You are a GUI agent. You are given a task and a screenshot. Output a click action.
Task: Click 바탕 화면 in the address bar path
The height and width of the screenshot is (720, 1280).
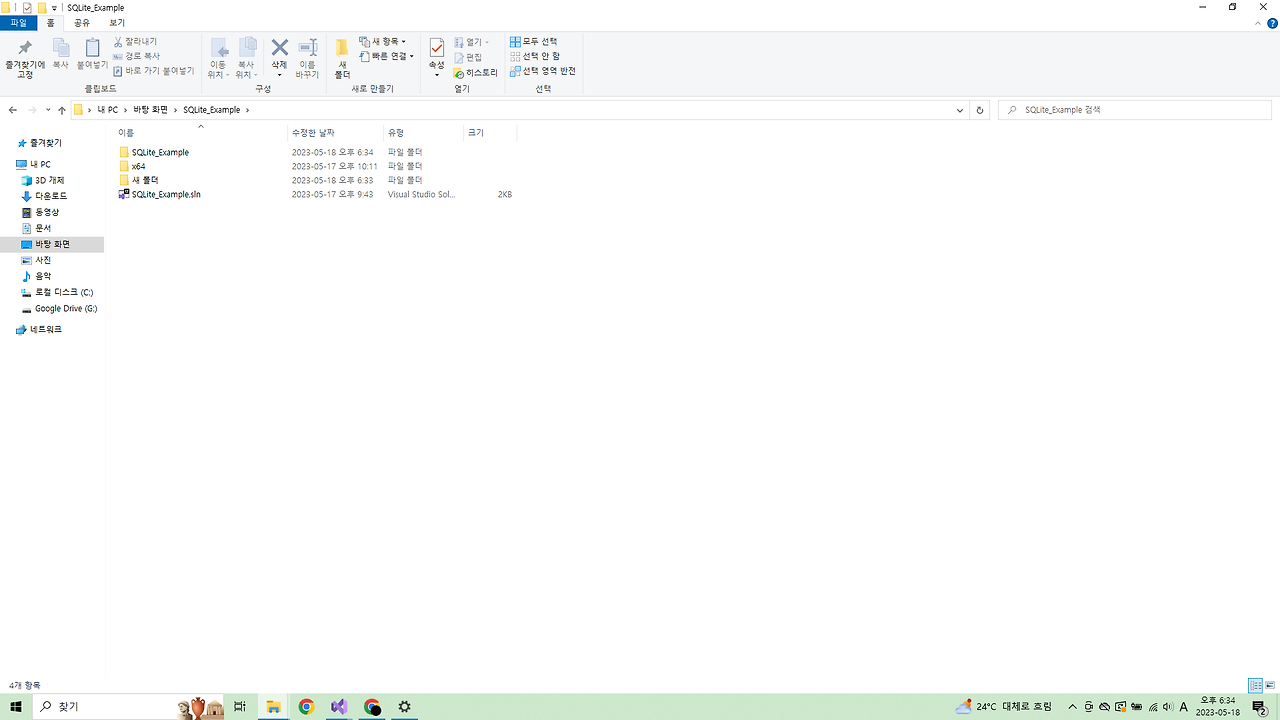point(151,110)
